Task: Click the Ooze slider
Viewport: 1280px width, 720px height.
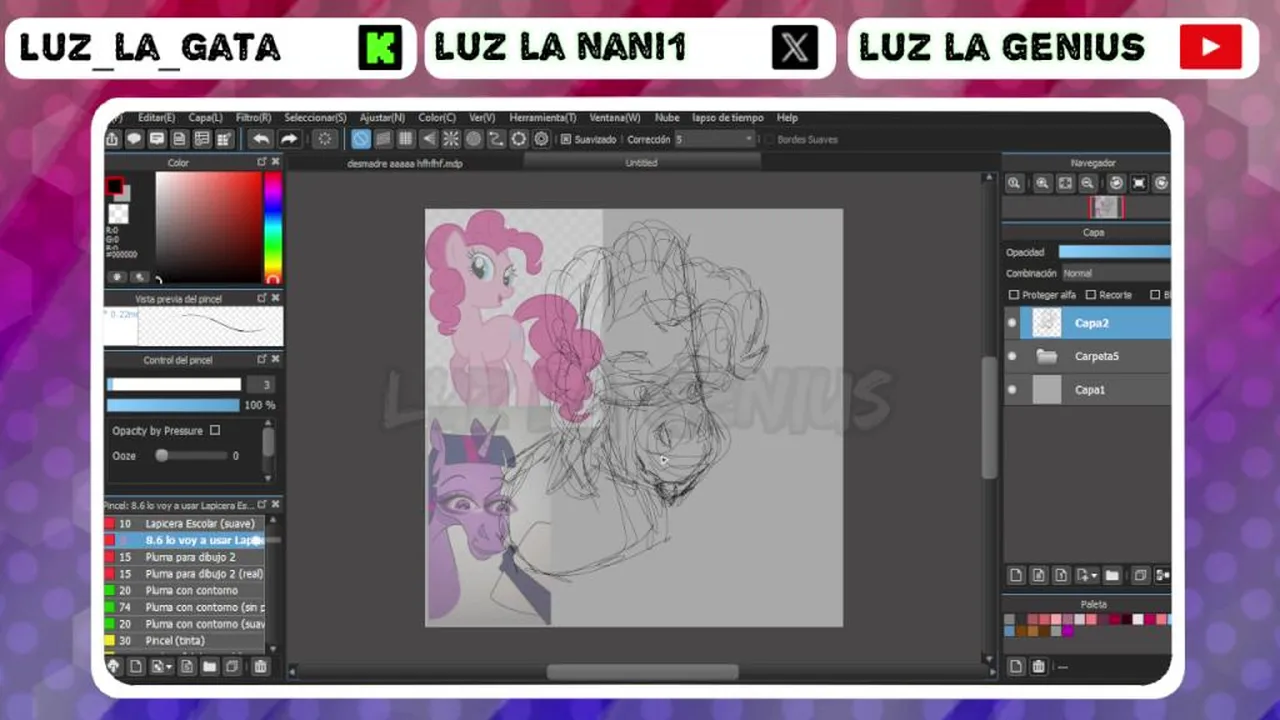Action: 190,455
